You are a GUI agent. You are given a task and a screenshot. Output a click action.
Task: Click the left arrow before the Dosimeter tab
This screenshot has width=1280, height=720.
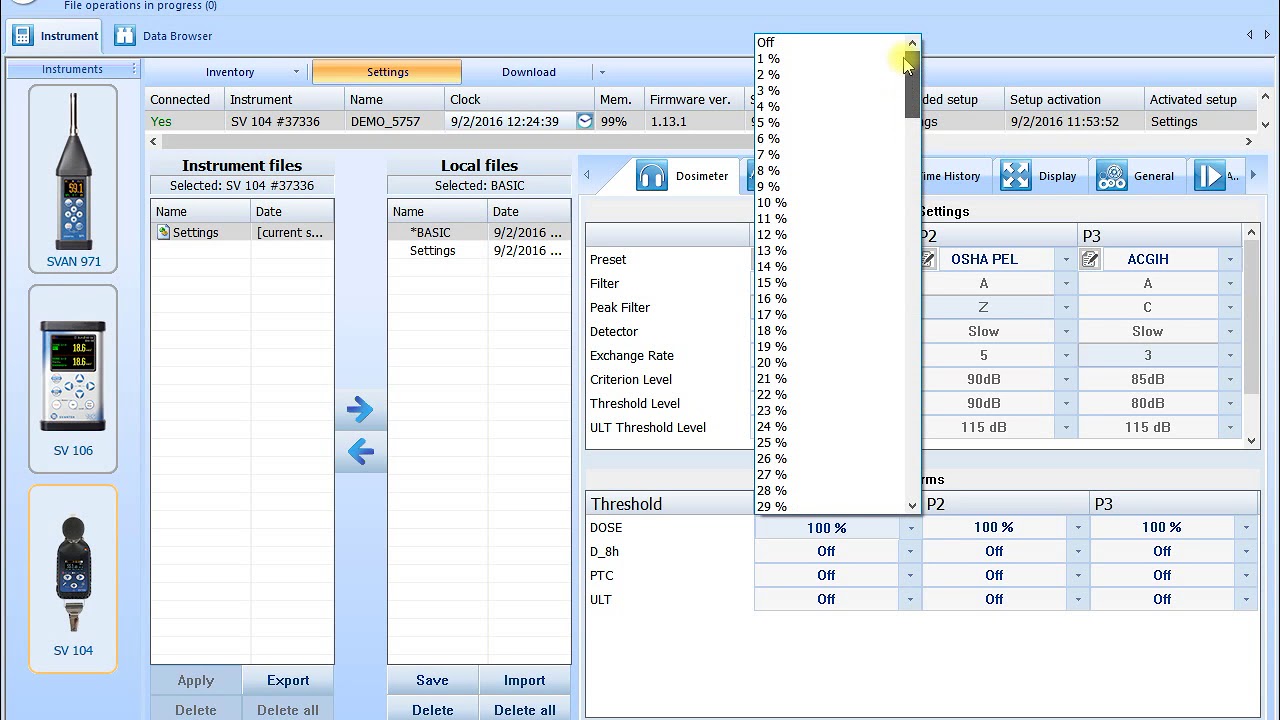pyautogui.click(x=587, y=176)
